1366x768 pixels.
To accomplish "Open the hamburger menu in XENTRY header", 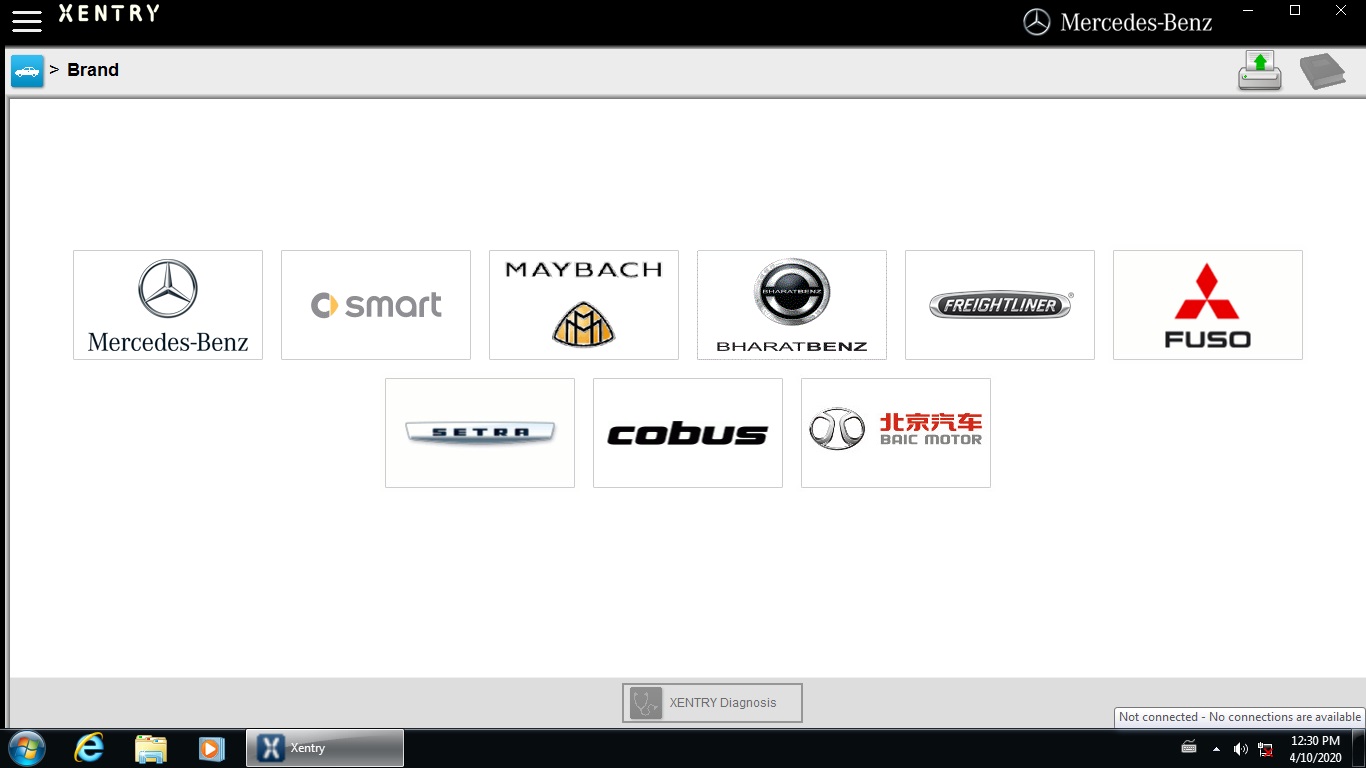I will point(27,21).
